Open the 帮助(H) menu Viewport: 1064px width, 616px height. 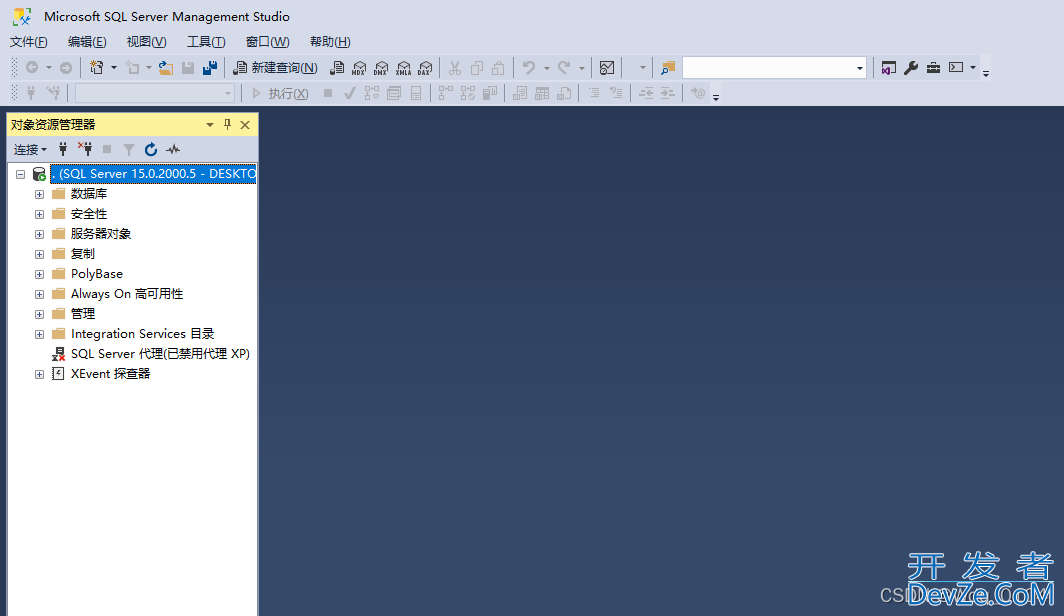(x=330, y=42)
